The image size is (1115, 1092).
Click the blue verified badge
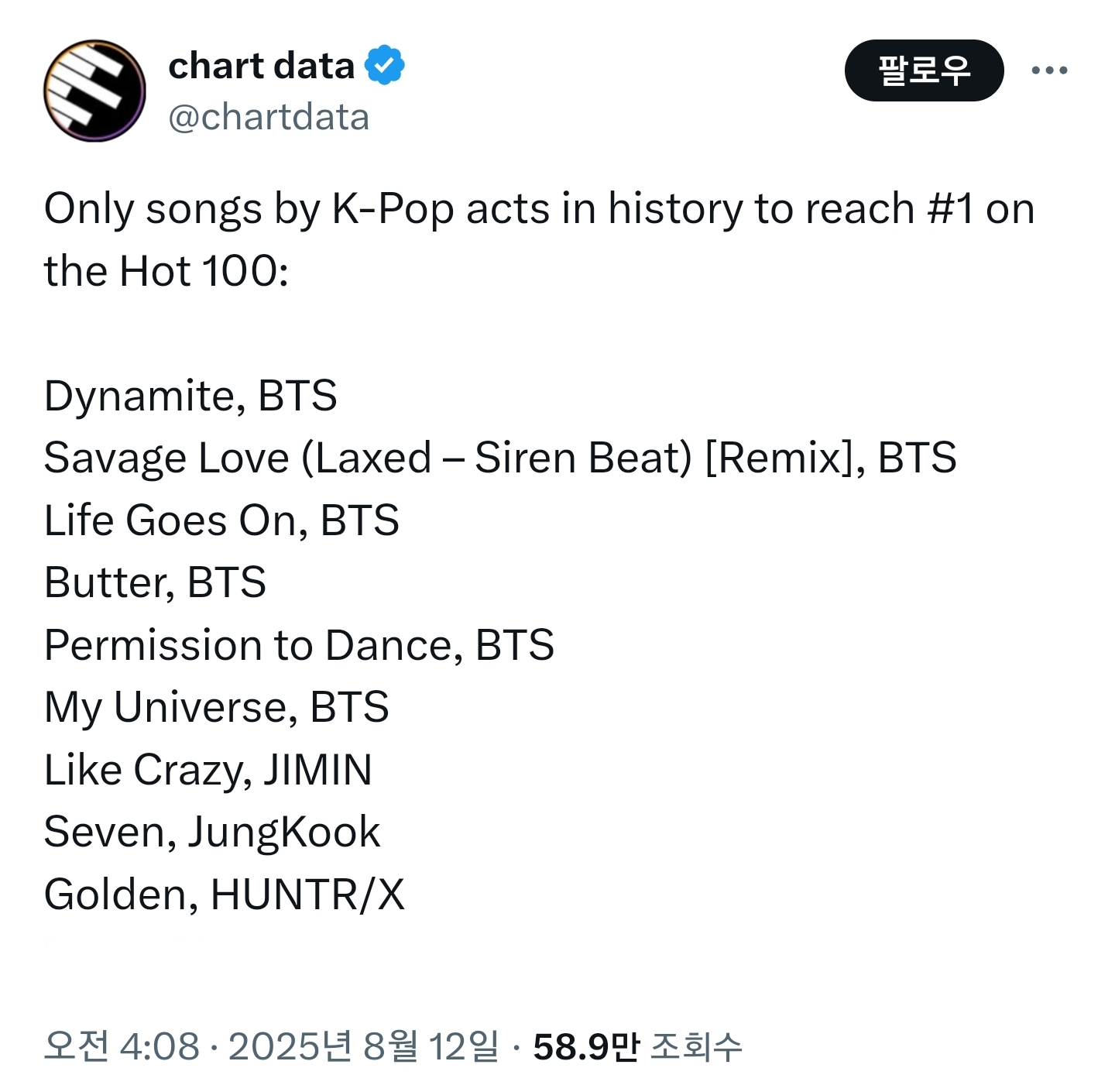[x=385, y=65]
